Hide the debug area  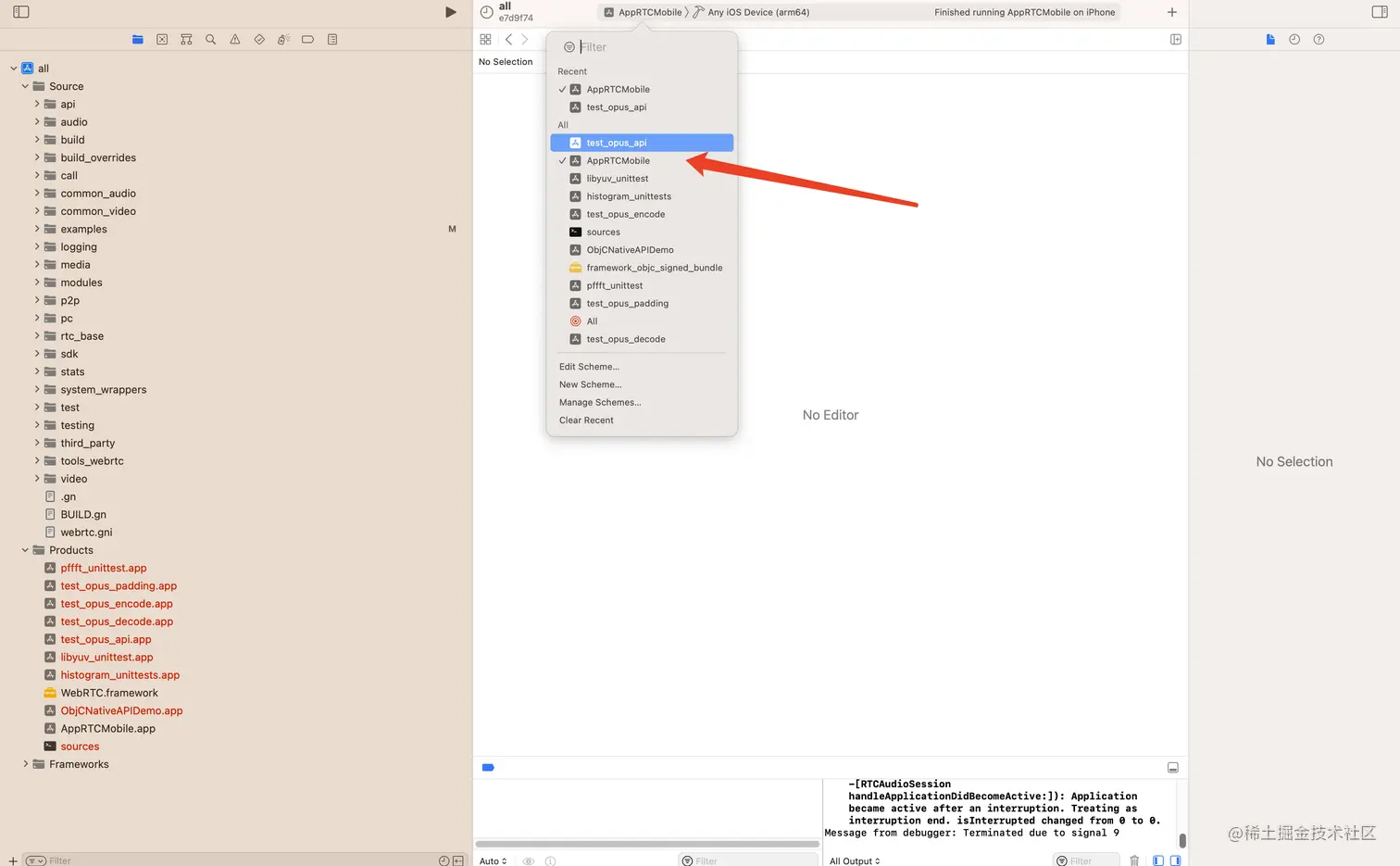[x=1173, y=767]
